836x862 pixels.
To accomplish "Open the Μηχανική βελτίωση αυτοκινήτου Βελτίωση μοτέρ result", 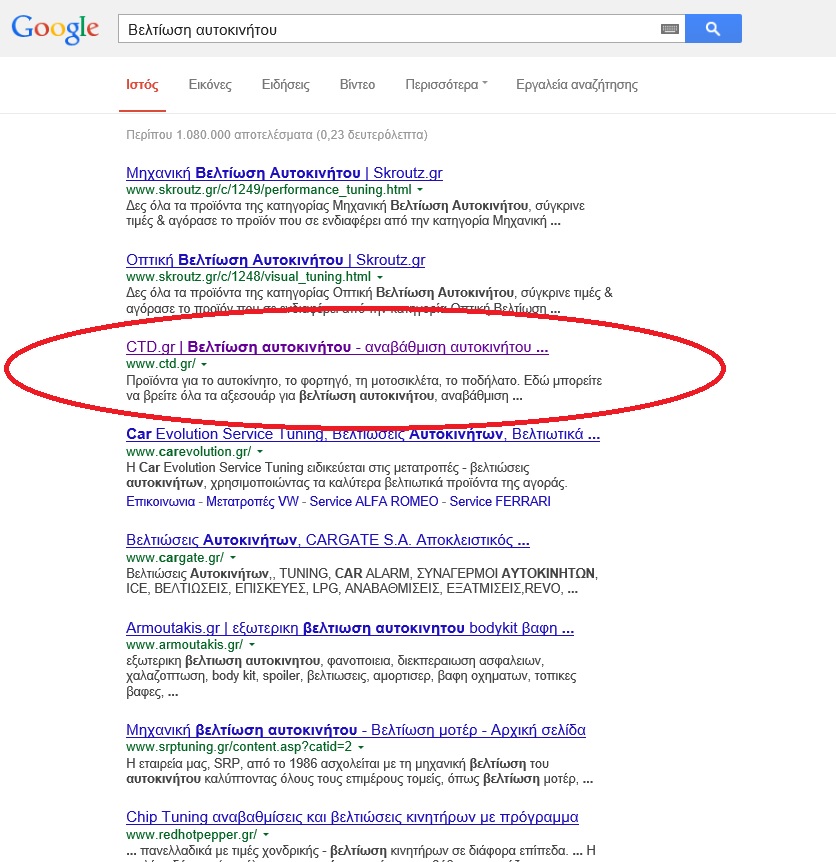I will pyautogui.click(x=356, y=730).
